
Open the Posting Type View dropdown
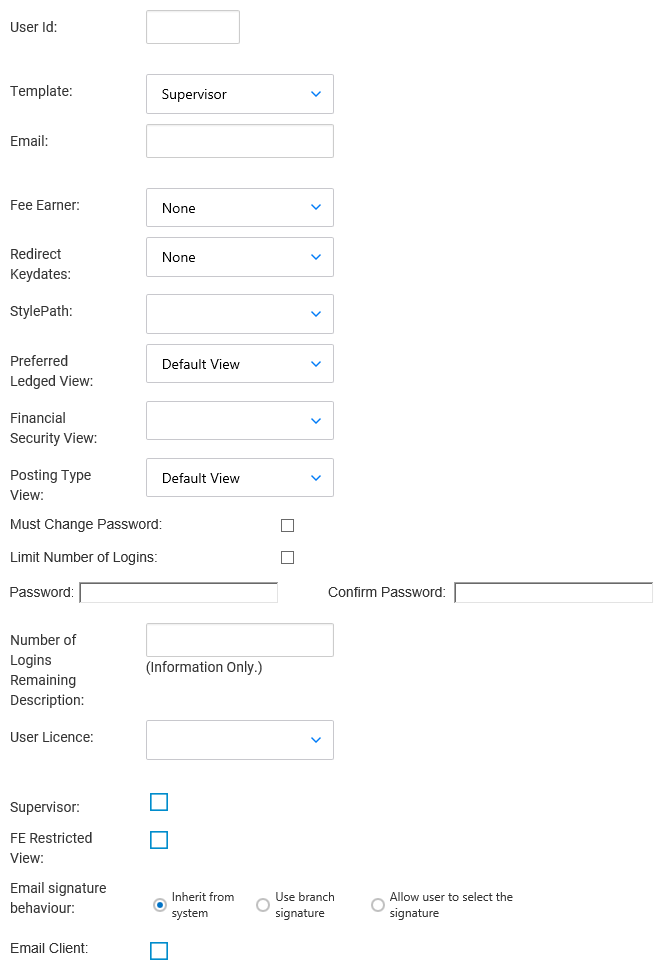point(240,478)
